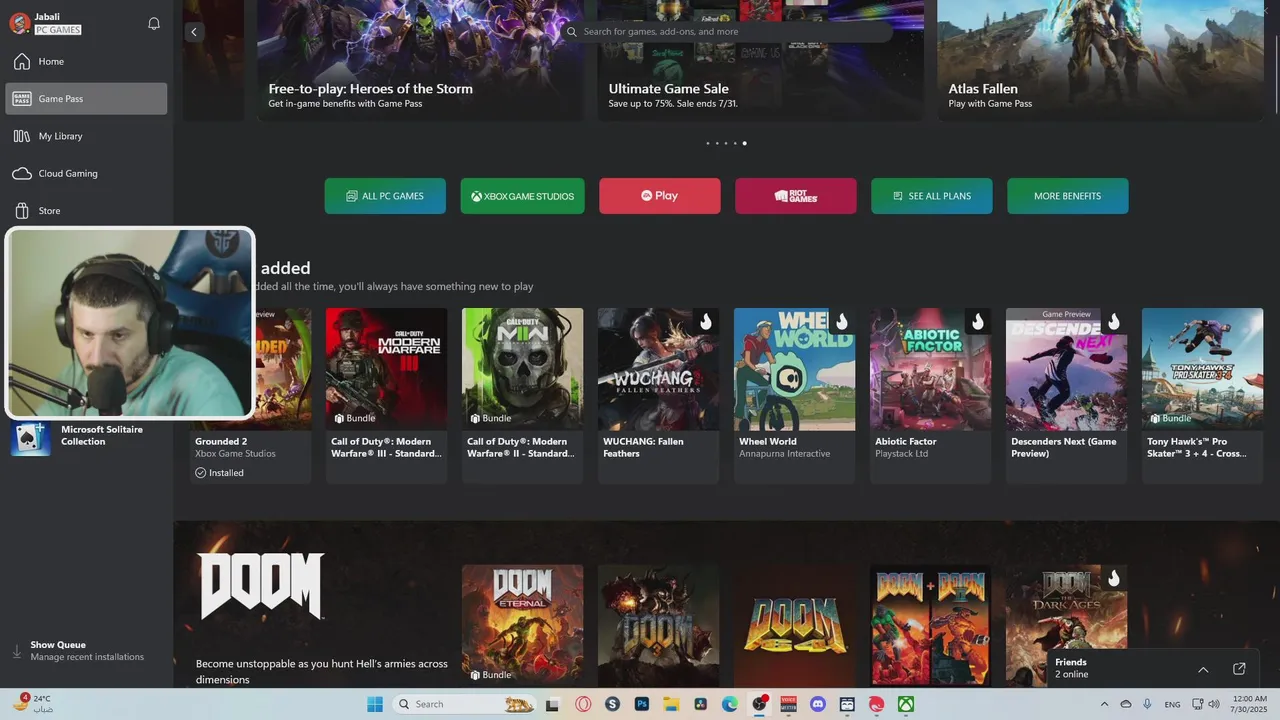The width and height of the screenshot is (1280, 720).
Task: Select the first carousel page dot
Action: [x=708, y=143]
